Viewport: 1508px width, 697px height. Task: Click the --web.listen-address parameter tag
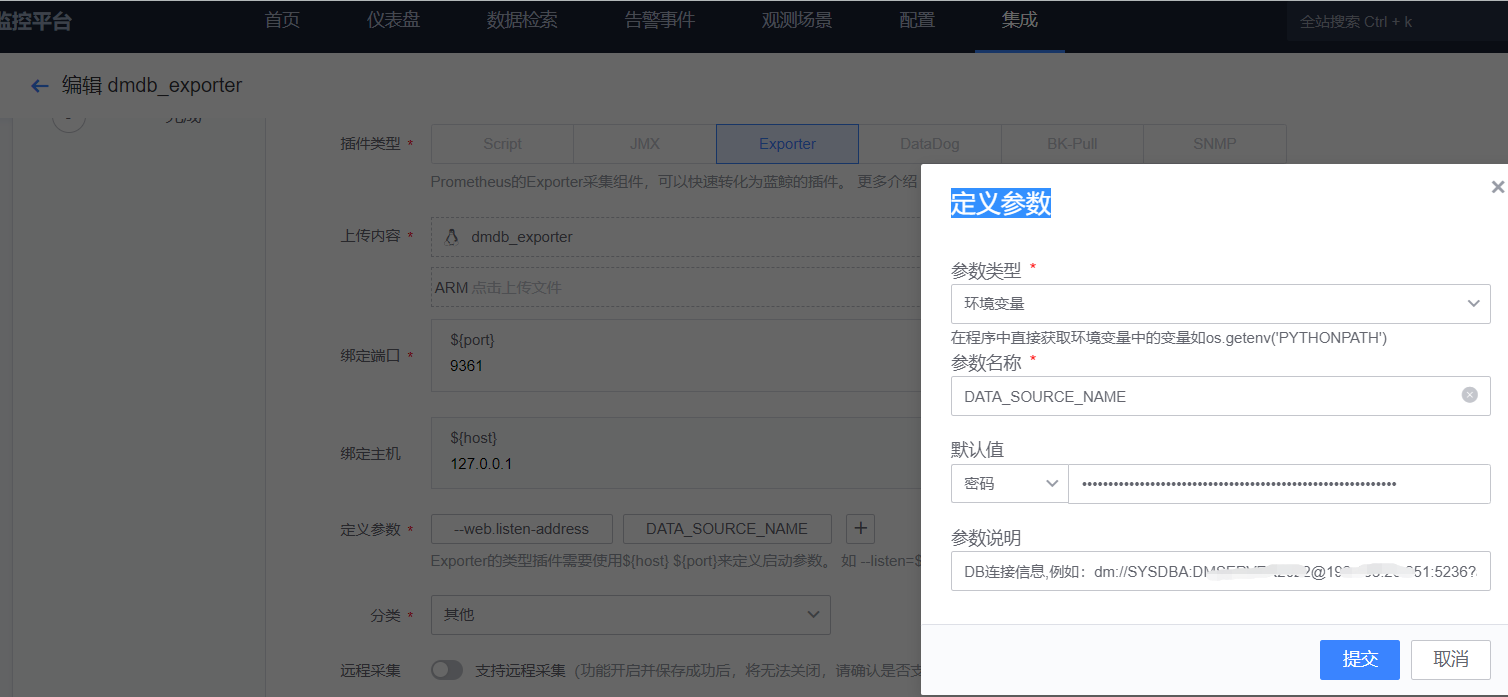[x=521, y=529]
